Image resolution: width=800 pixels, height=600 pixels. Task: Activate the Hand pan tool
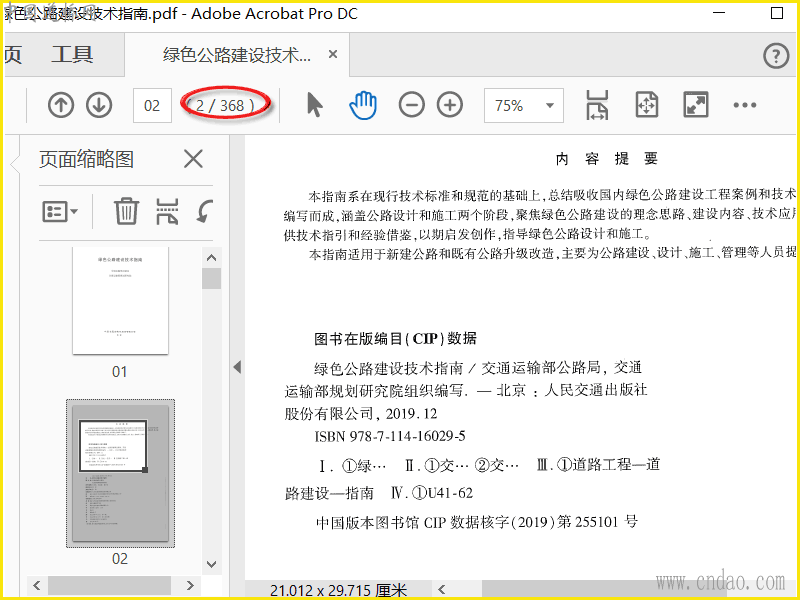363,105
